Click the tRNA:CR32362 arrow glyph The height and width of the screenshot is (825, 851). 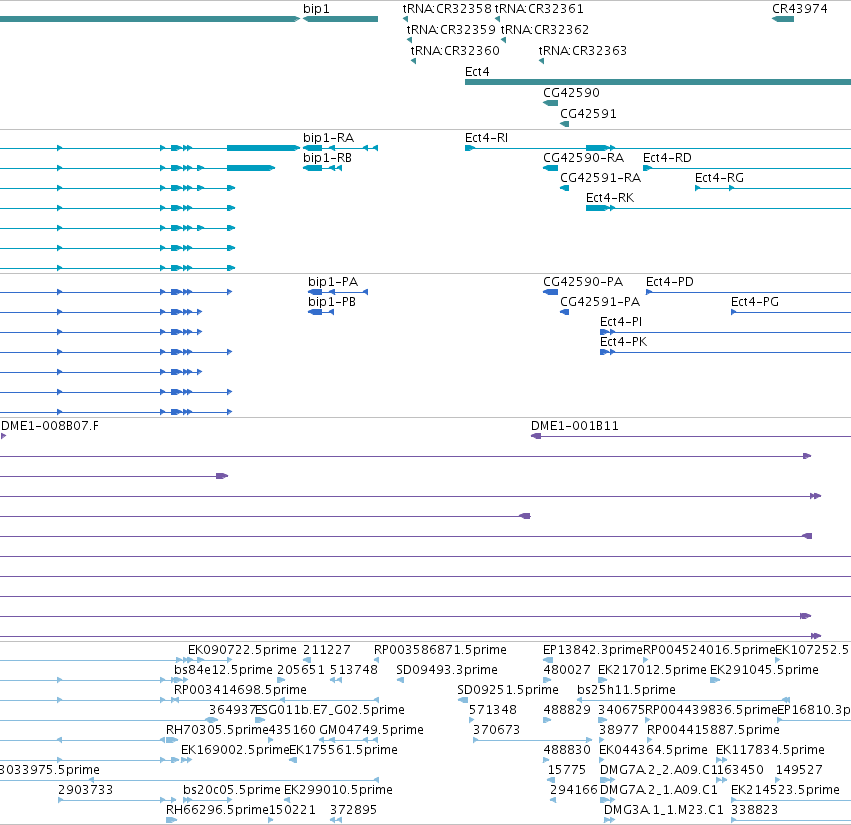click(504, 40)
